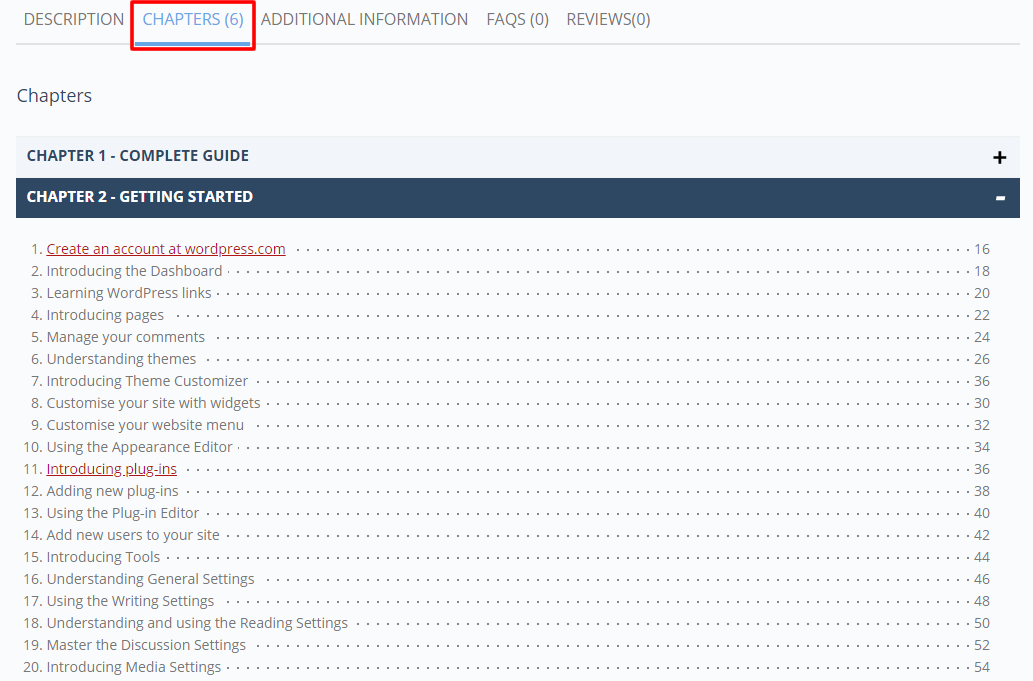Screen dimensions: 1033x681
Task: Open the FAQs (0) tab
Action: (x=517, y=19)
